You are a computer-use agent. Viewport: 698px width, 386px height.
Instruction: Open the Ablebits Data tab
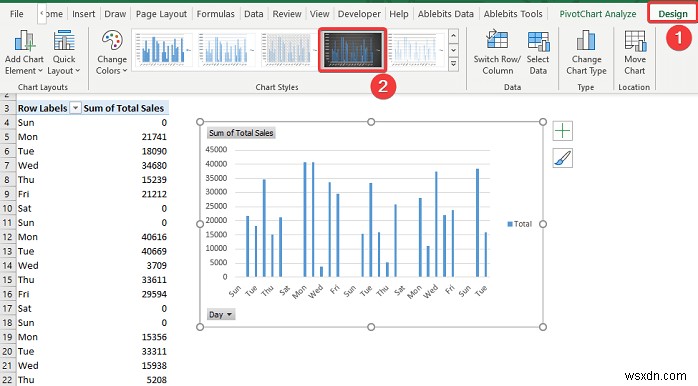pos(446,14)
